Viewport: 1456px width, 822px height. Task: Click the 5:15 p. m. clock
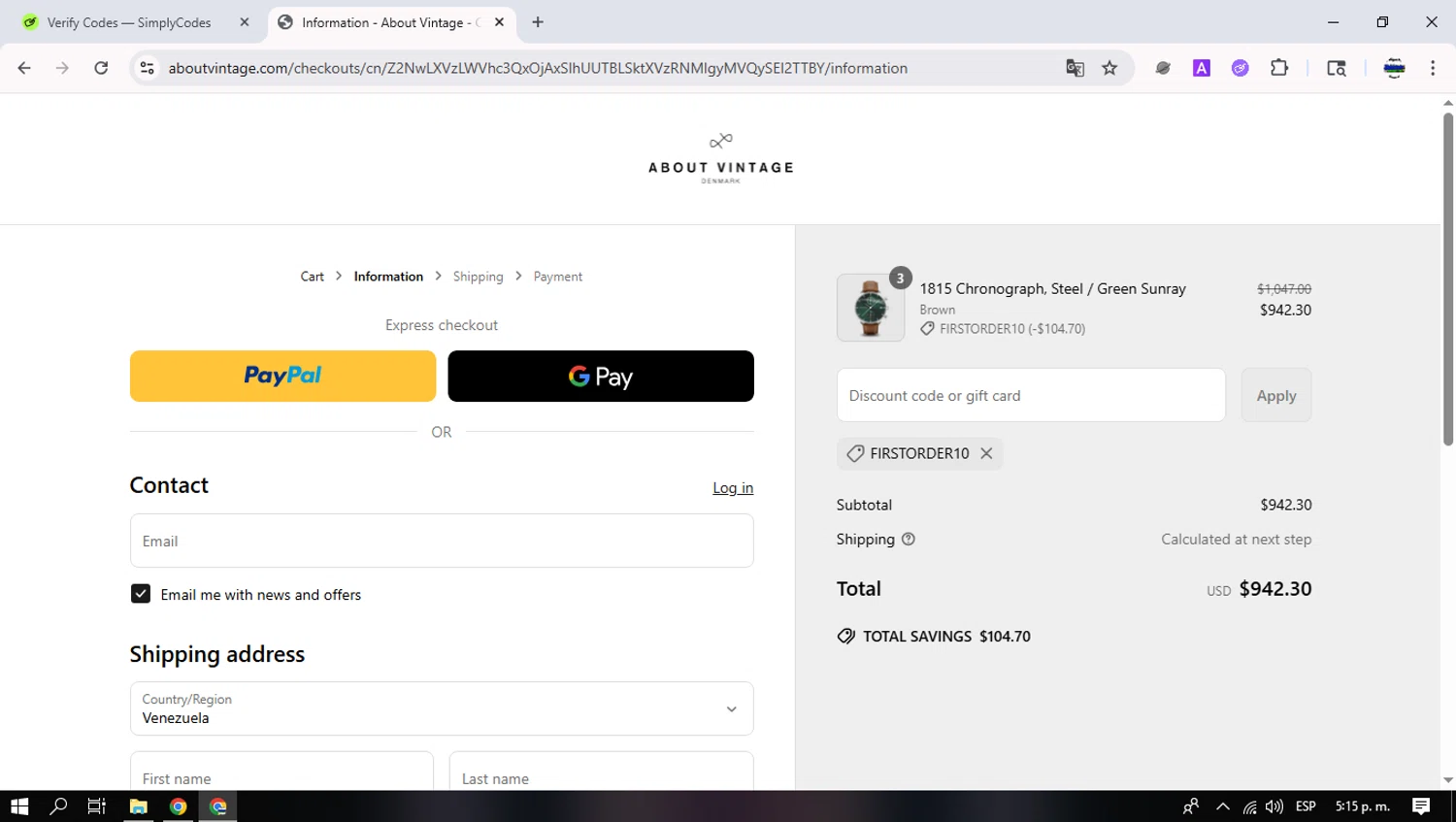tap(1363, 806)
